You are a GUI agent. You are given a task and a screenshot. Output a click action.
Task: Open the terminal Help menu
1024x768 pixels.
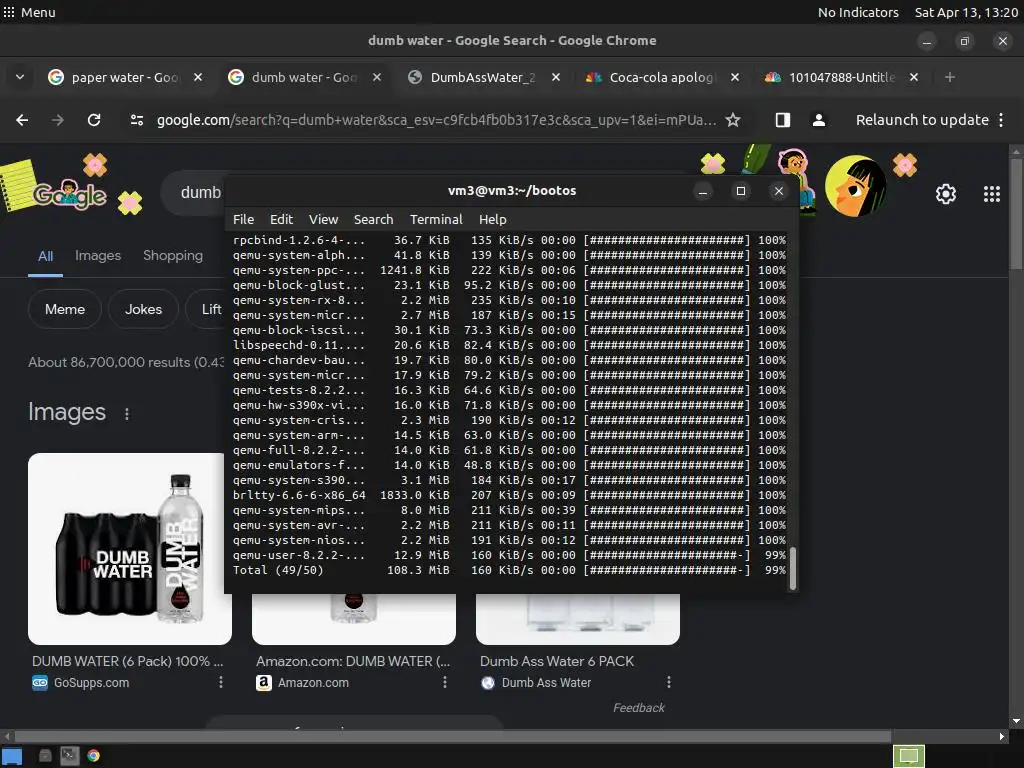(492, 219)
